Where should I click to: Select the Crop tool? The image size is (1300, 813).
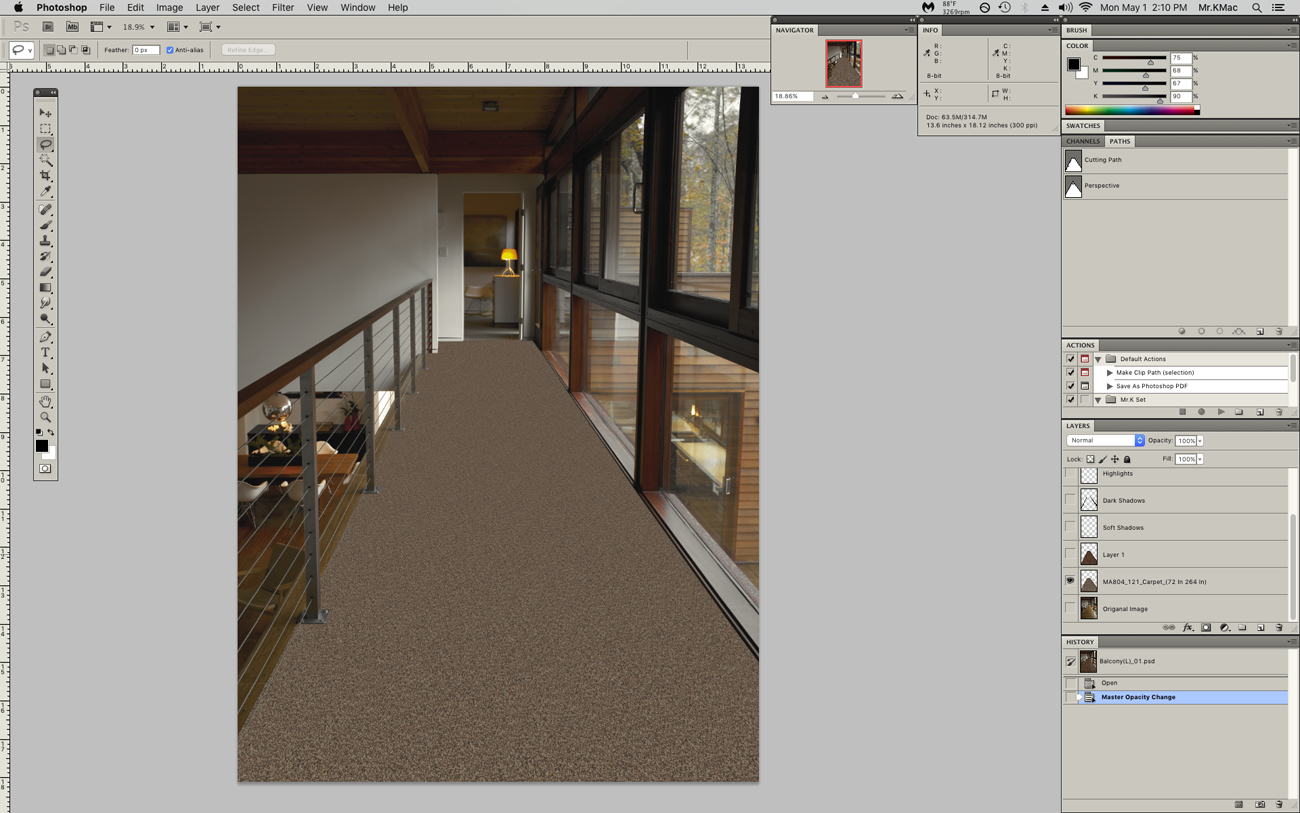click(x=45, y=176)
